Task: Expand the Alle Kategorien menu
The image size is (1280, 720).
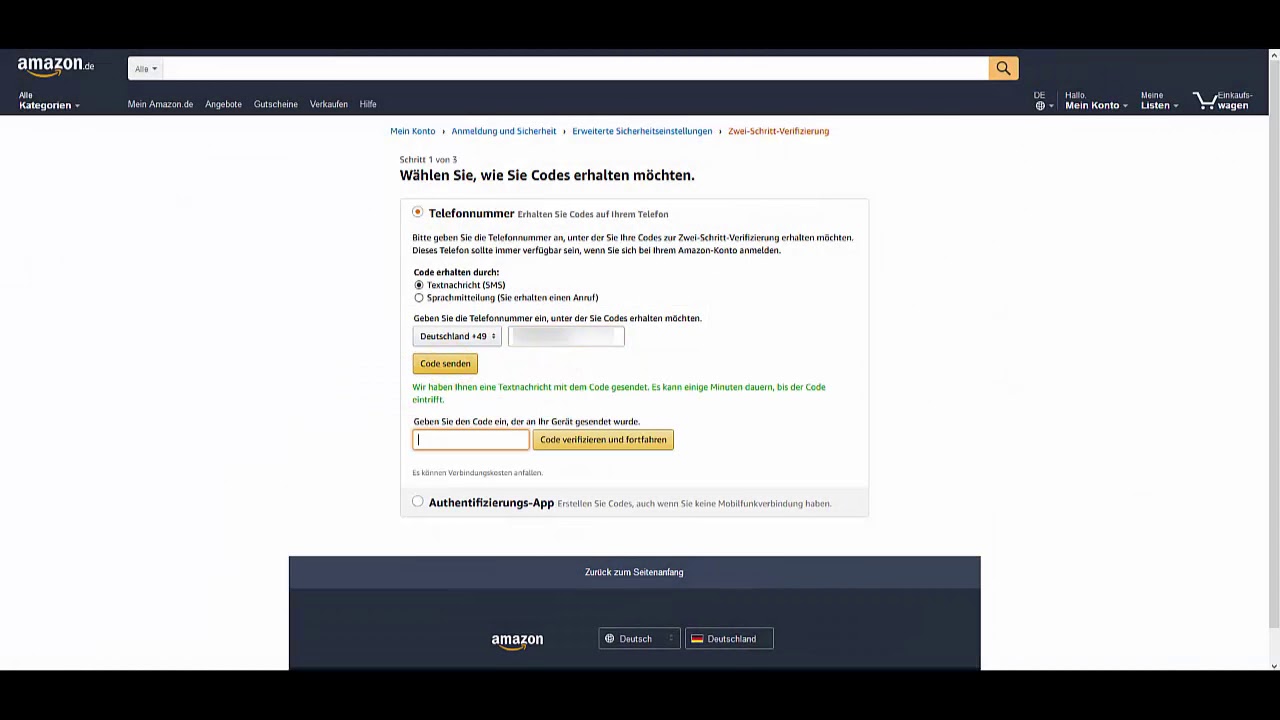Action: click(49, 100)
